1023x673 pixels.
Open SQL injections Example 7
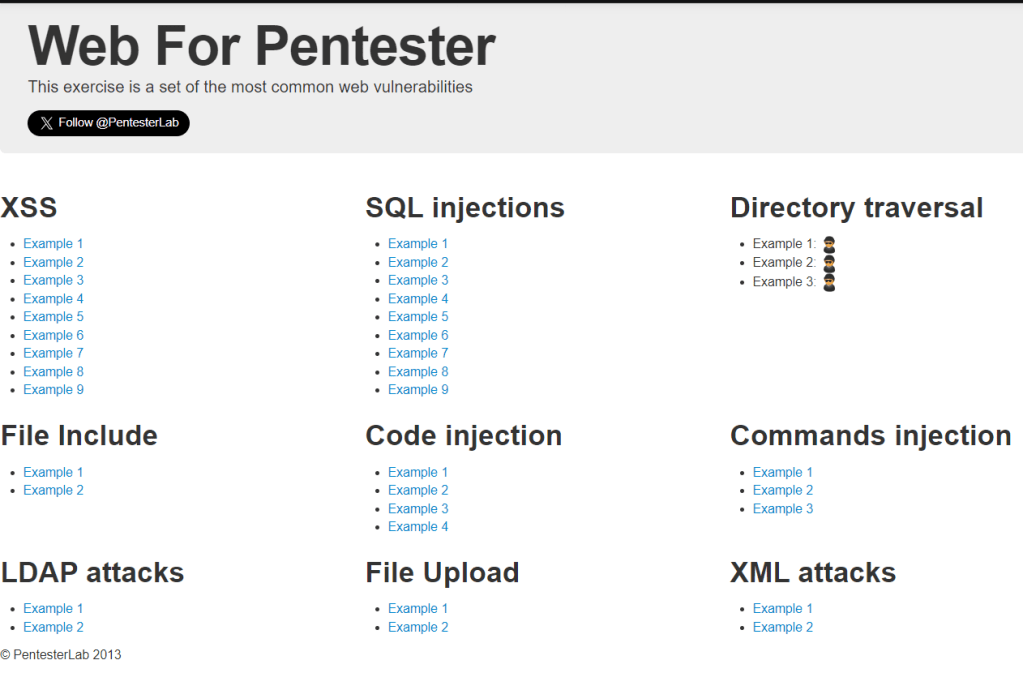(x=418, y=353)
